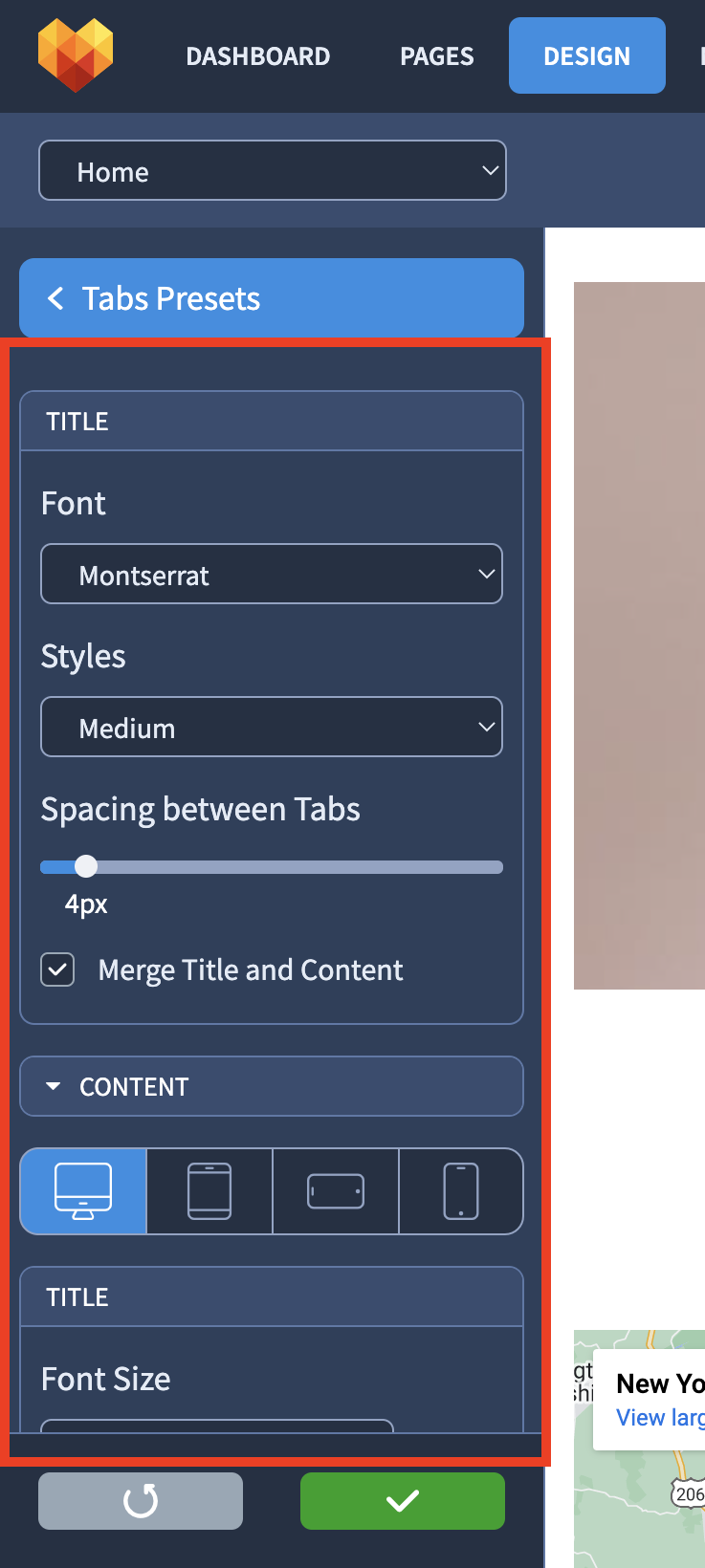Screen dimensions: 705x1568
Task: Click the orange heart logo
Action: click(76, 56)
